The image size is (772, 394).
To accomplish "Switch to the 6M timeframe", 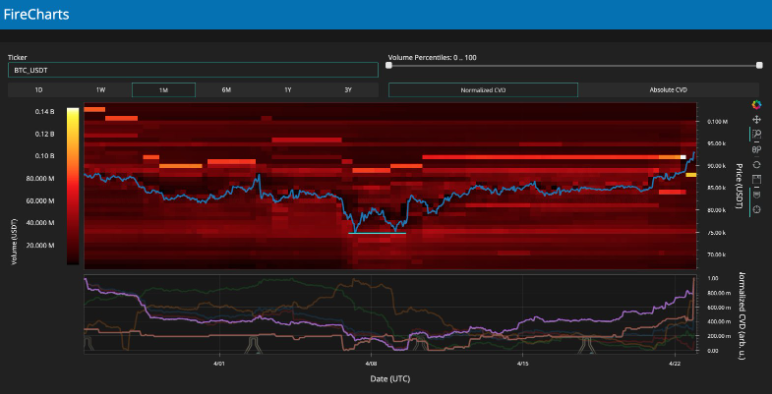I will coord(226,90).
